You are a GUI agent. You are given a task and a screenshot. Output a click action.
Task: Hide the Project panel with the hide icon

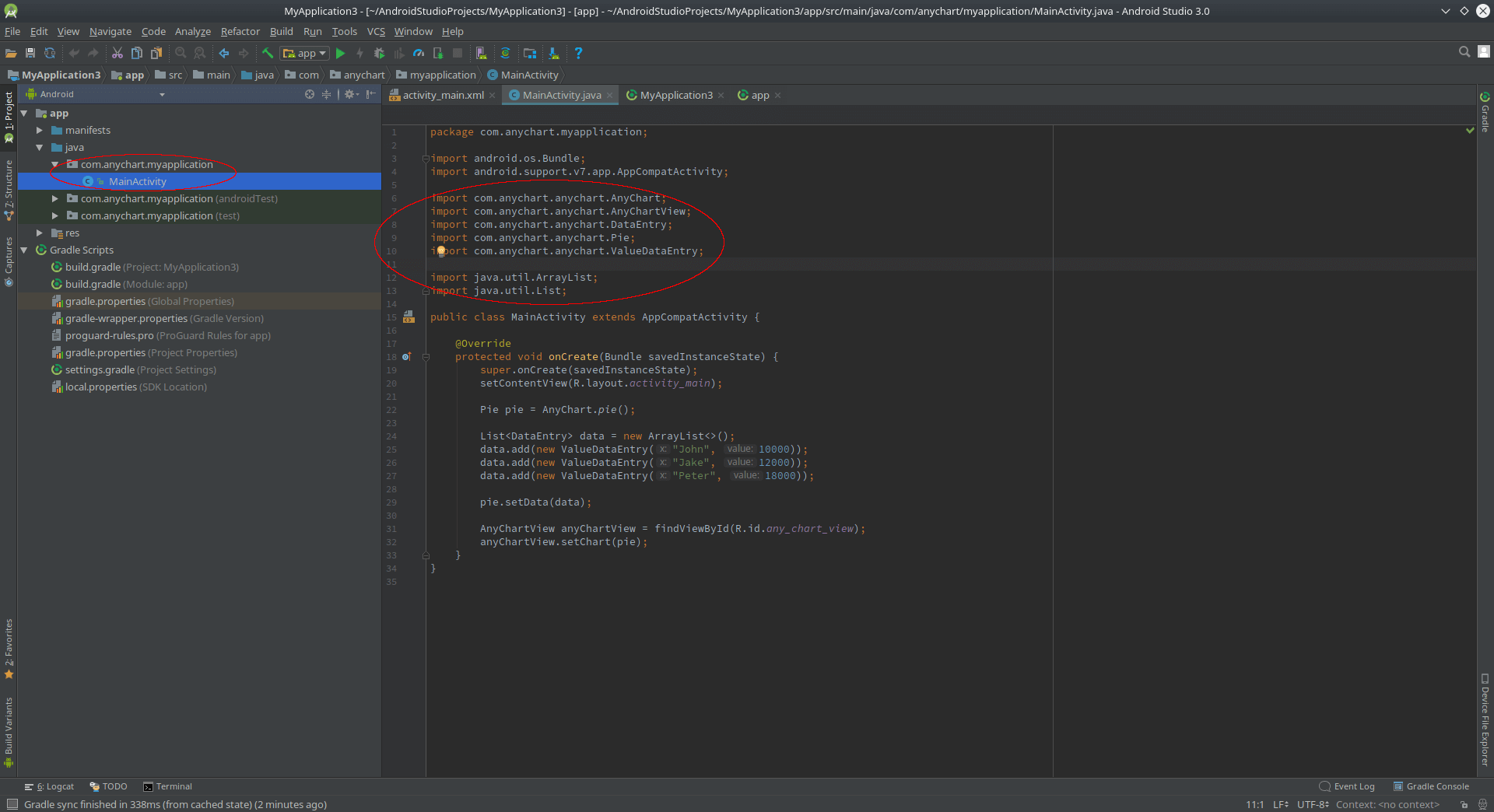[x=371, y=94]
